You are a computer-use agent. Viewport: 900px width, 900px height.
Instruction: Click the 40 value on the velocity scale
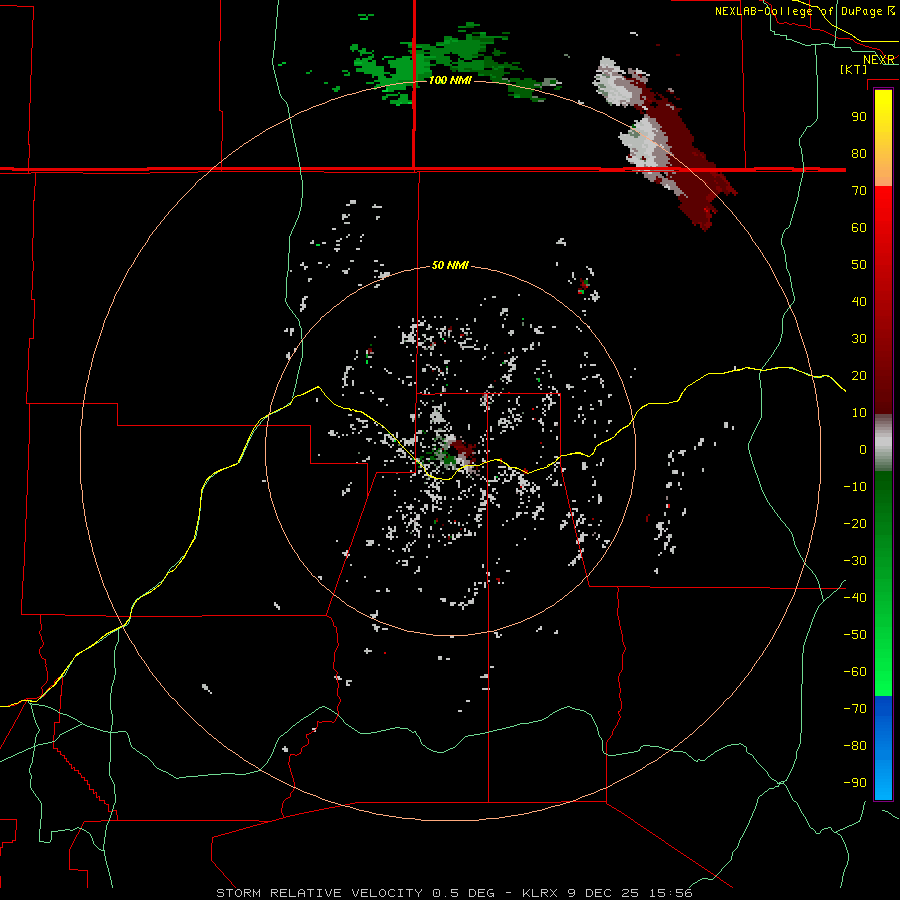pos(859,301)
